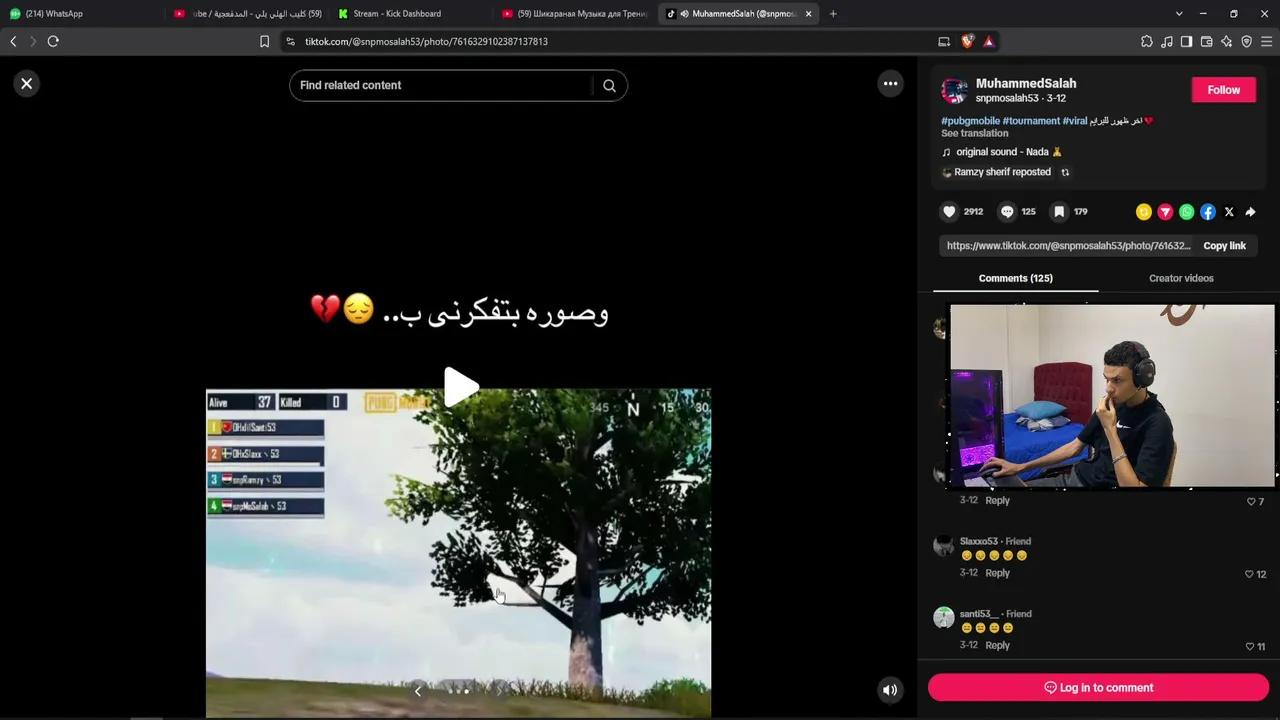The height and width of the screenshot is (720, 1280).
Task: Like santi53__'s comment
Action: (1249, 647)
